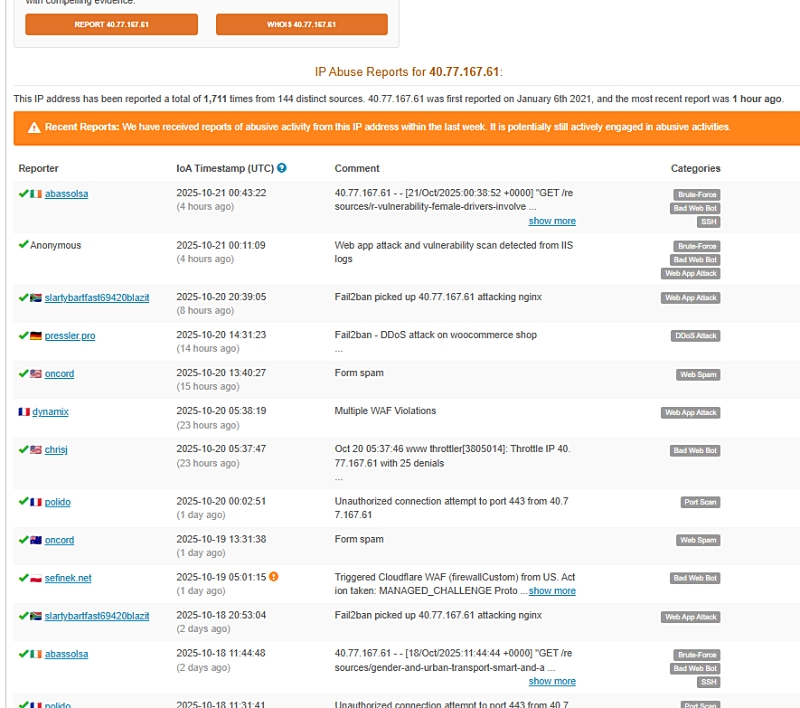Click Port Scan tag on polido's 00:02:51 report
This screenshot has width=800, height=708.
pyautogui.click(x=700, y=502)
